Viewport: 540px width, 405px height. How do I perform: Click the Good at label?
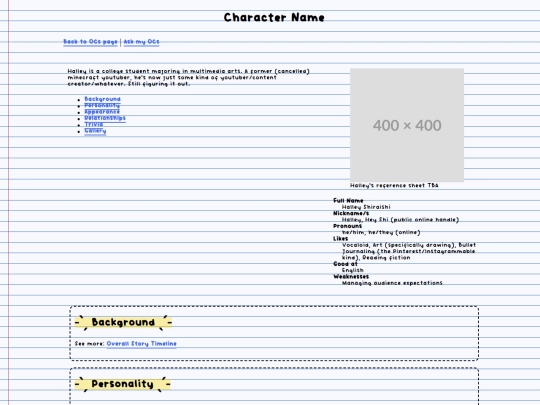pos(345,264)
